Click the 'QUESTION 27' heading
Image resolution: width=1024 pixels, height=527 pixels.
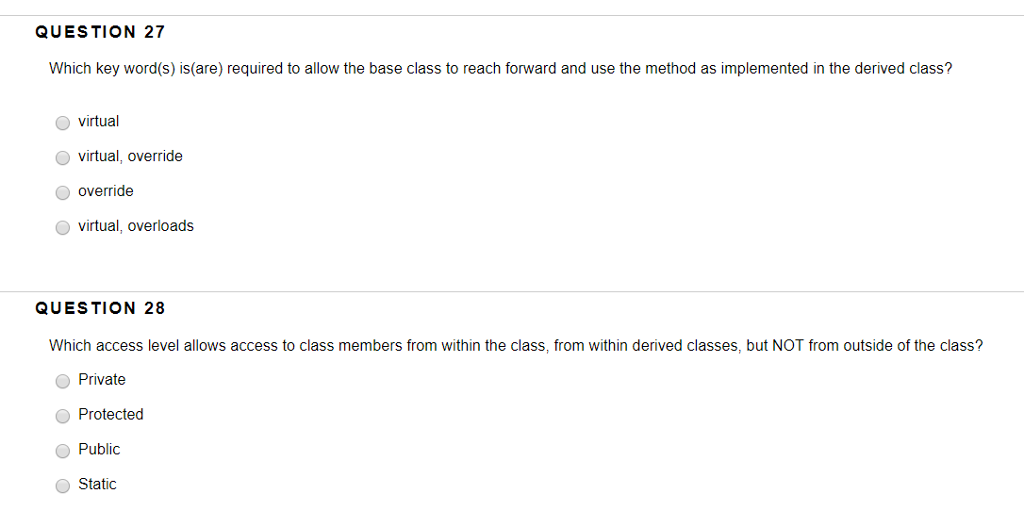pos(100,32)
